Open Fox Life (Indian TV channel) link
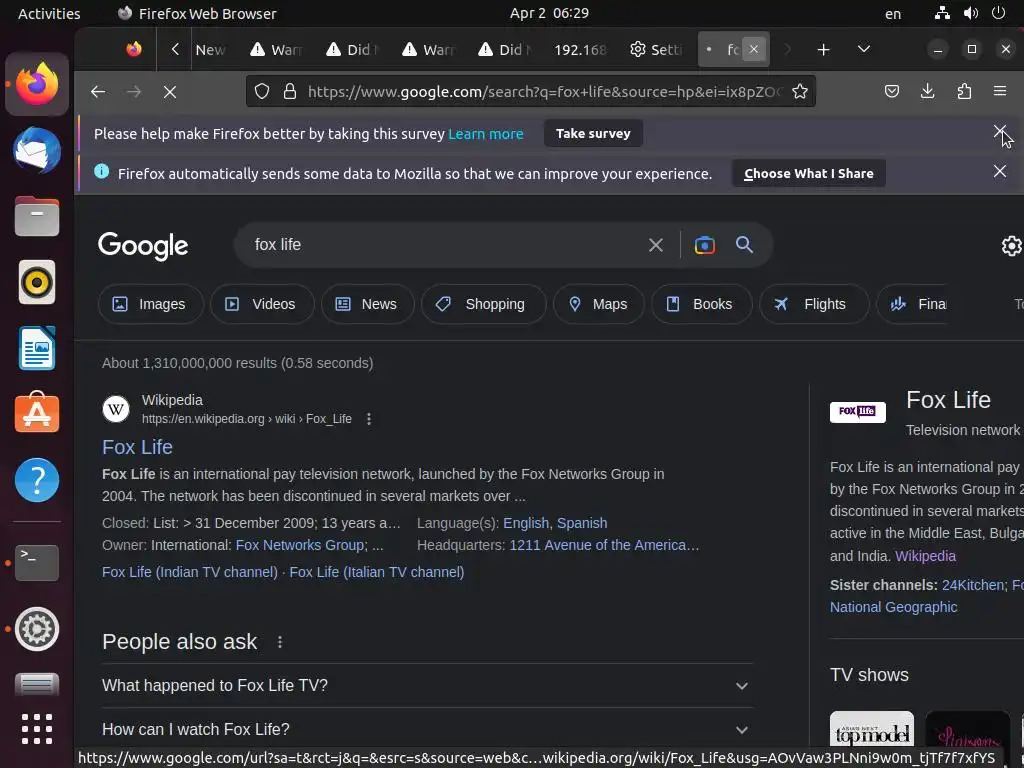Image resolution: width=1024 pixels, height=768 pixels. tap(190, 572)
